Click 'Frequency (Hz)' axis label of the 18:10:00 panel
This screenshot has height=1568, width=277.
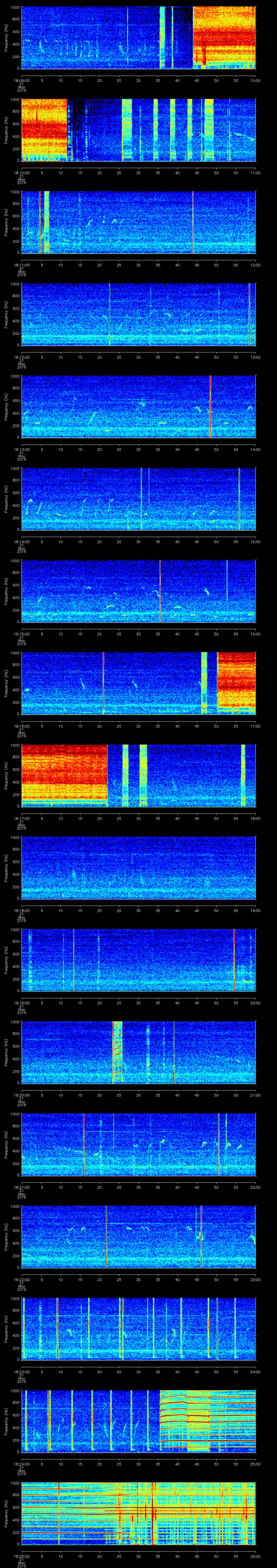pos(6,130)
